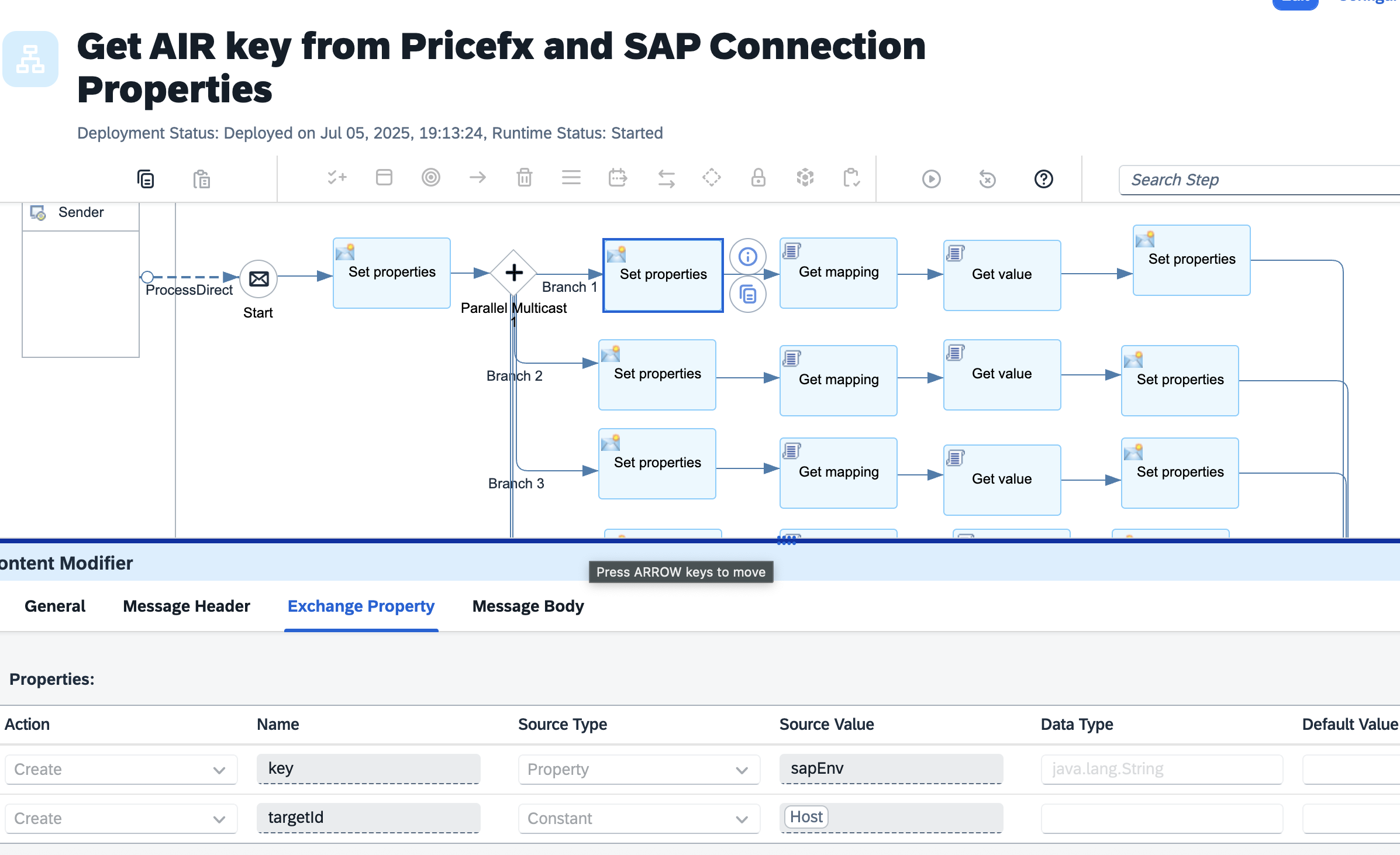Click the copy icon in toolbar
Viewport: 1400px width, 855px height.
(x=146, y=179)
